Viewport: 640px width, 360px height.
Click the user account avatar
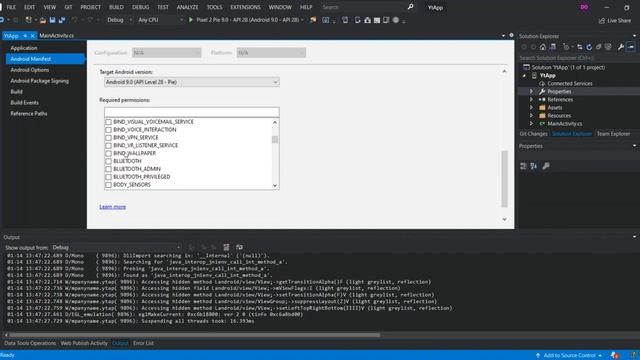pyautogui.click(x=584, y=7)
